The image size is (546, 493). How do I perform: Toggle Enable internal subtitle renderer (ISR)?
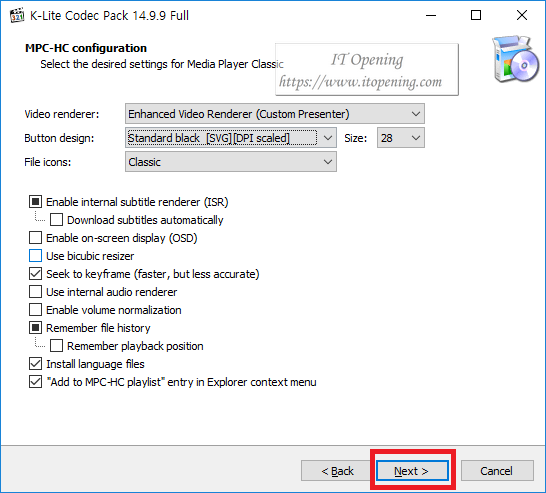pos(36,202)
